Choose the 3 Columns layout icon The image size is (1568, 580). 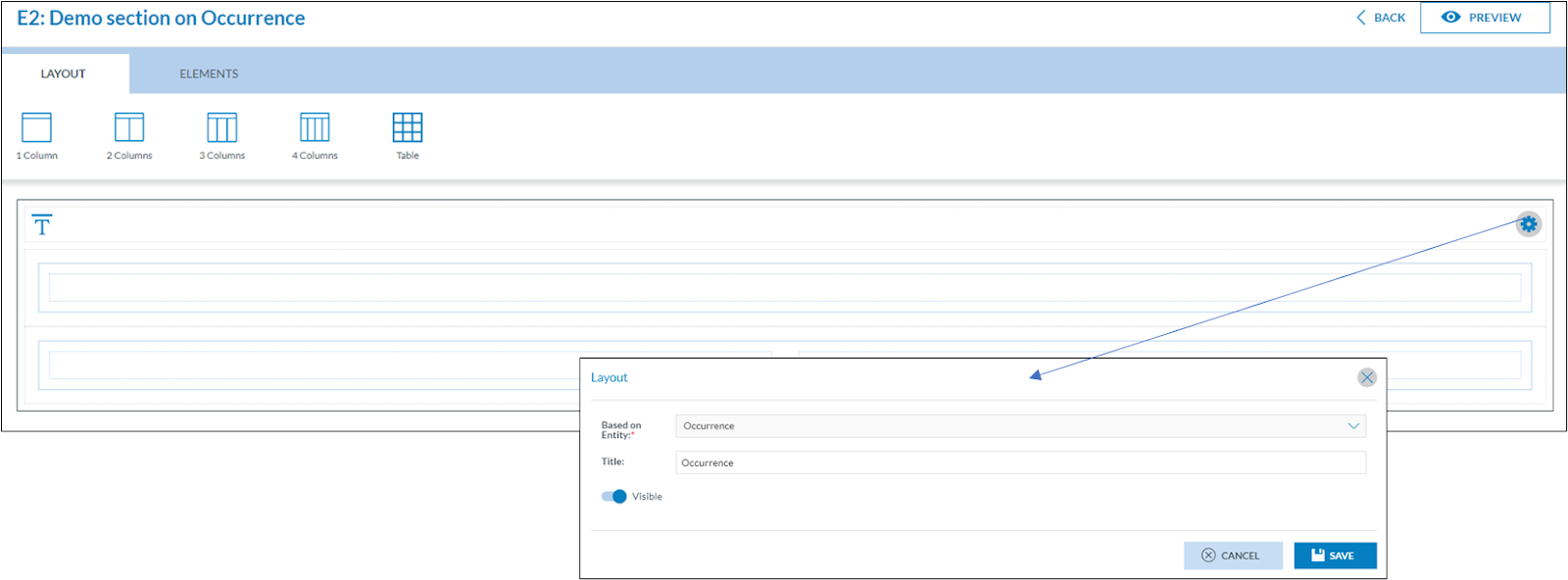221,128
